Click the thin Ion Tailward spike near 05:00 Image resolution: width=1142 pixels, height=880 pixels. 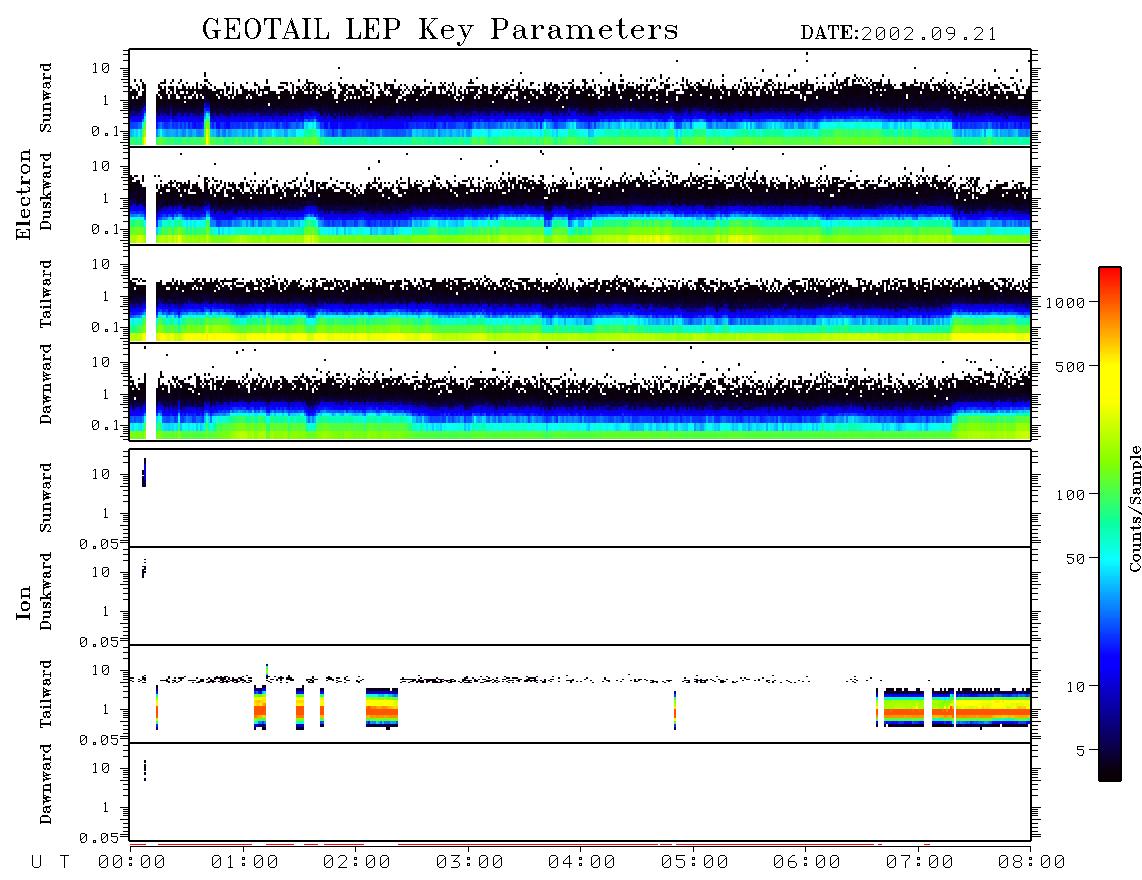675,710
